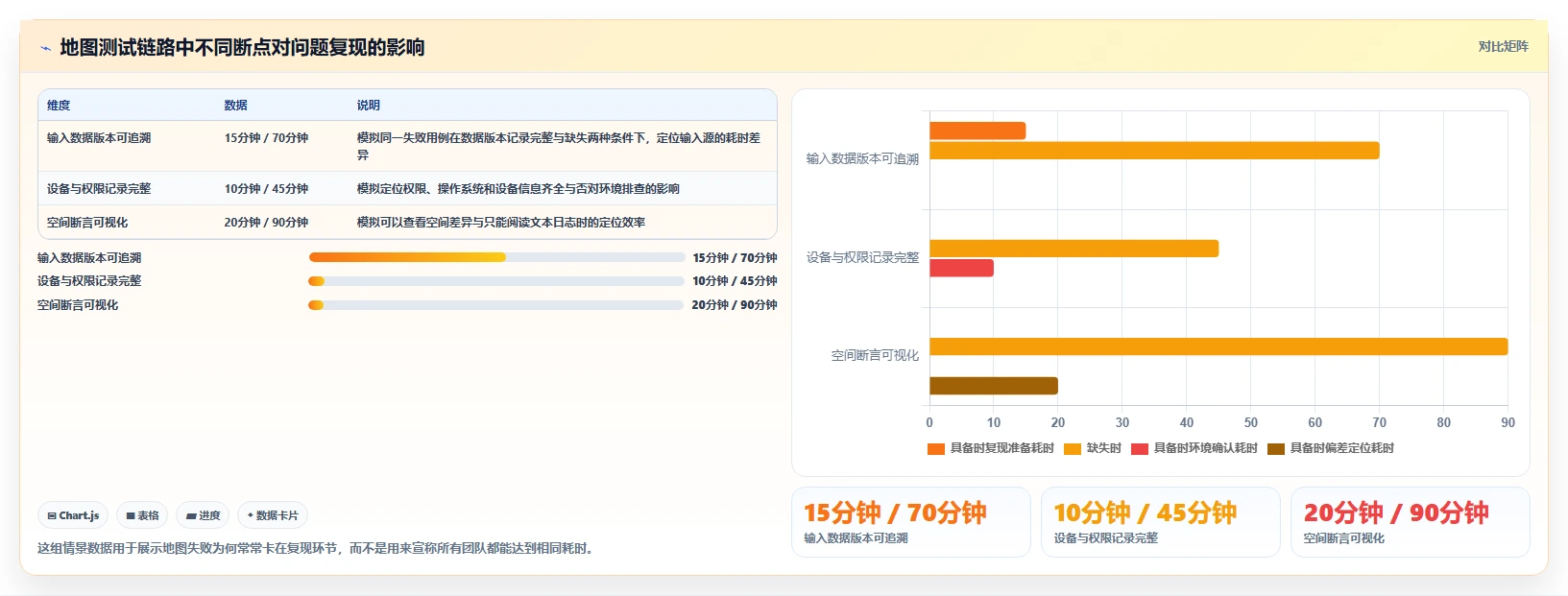The height and width of the screenshot is (596, 1568).
Task: Toggle legend item 具备时复现准备耗时
Action: point(991,448)
